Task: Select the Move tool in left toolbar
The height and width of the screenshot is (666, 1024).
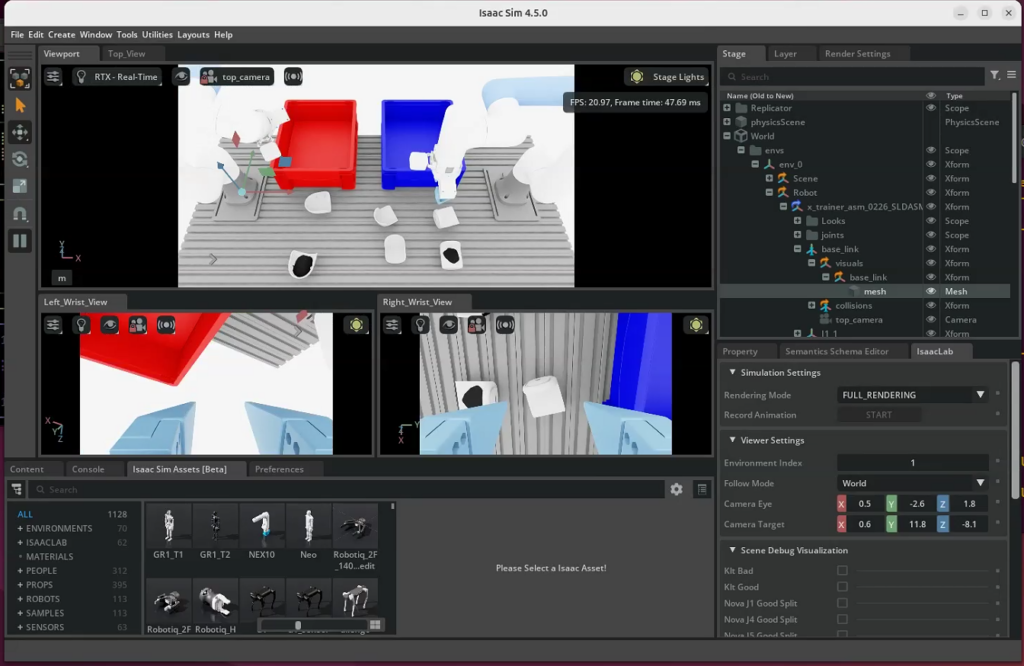Action: [20, 132]
